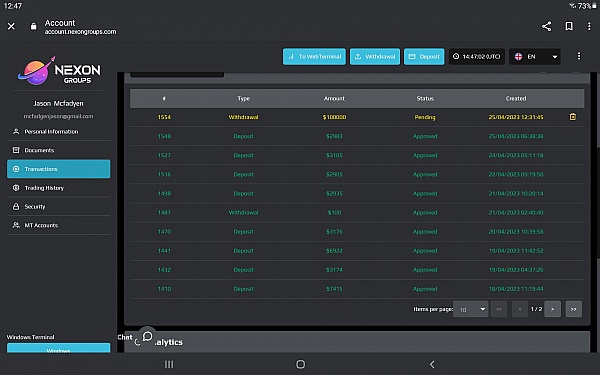Share the page via share icon
The width and height of the screenshot is (600, 375).
[546, 26]
